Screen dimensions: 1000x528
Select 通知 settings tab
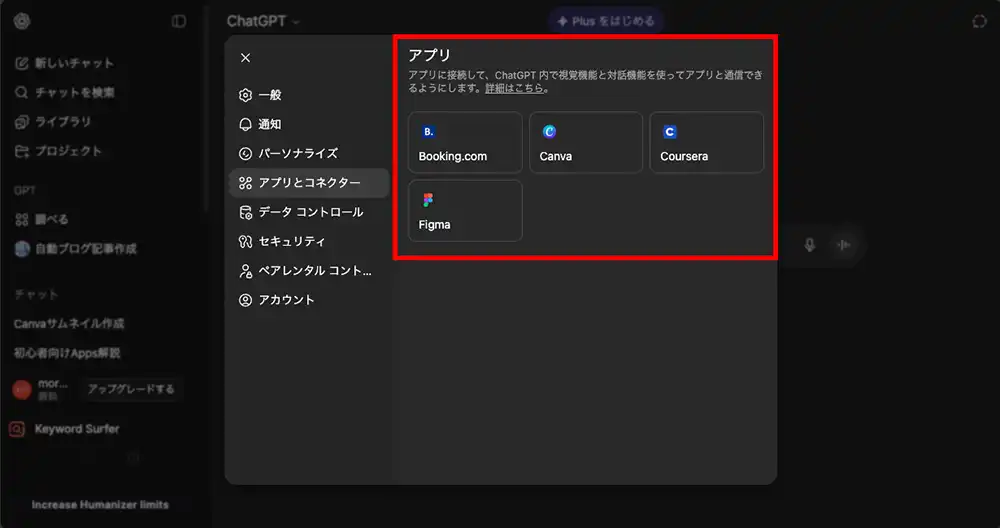point(269,124)
